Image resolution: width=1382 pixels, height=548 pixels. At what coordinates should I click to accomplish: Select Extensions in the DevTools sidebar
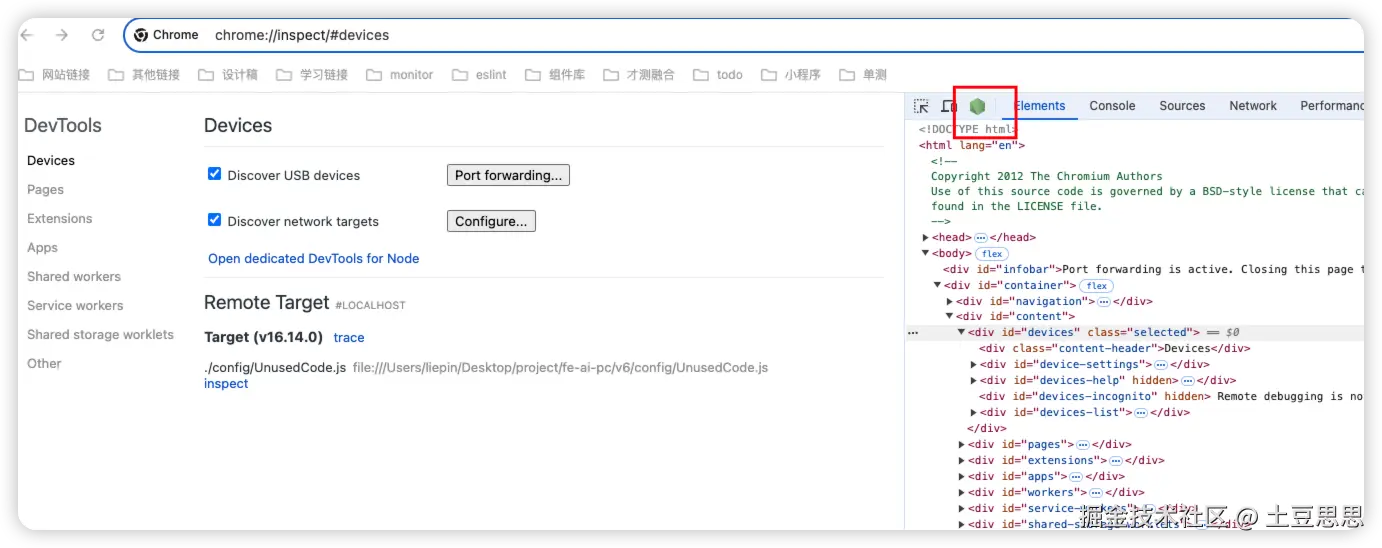tap(60, 218)
